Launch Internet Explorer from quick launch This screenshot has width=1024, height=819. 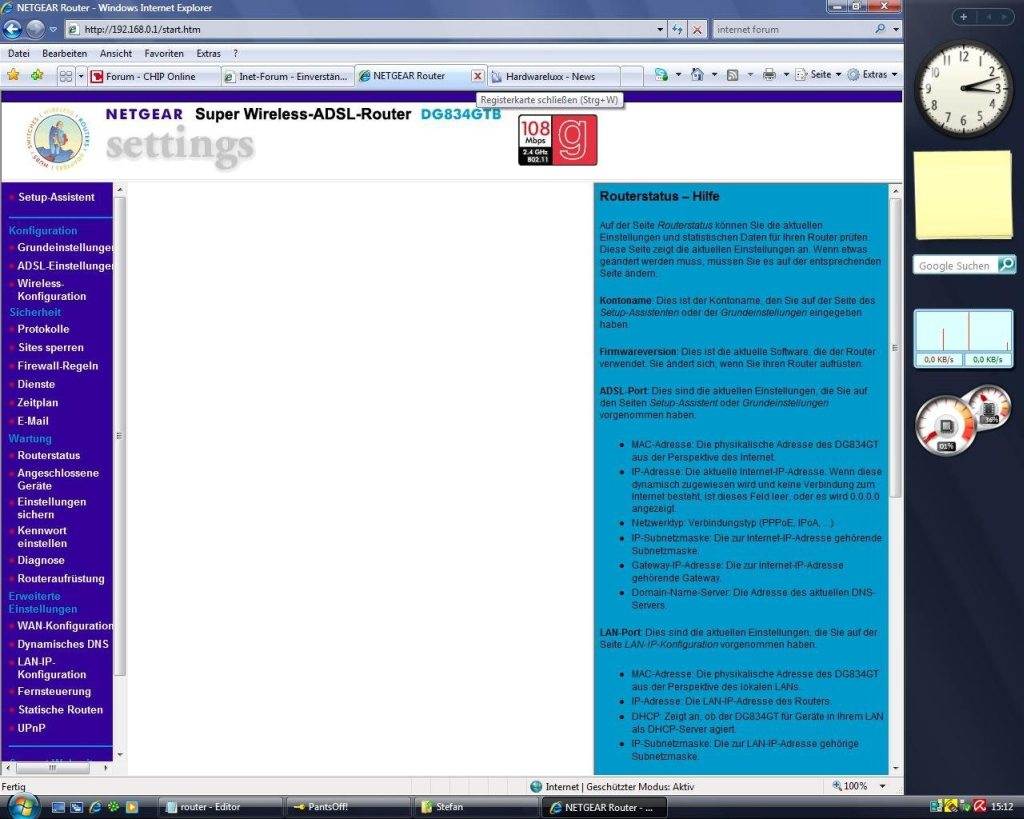pyautogui.click(x=95, y=807)
